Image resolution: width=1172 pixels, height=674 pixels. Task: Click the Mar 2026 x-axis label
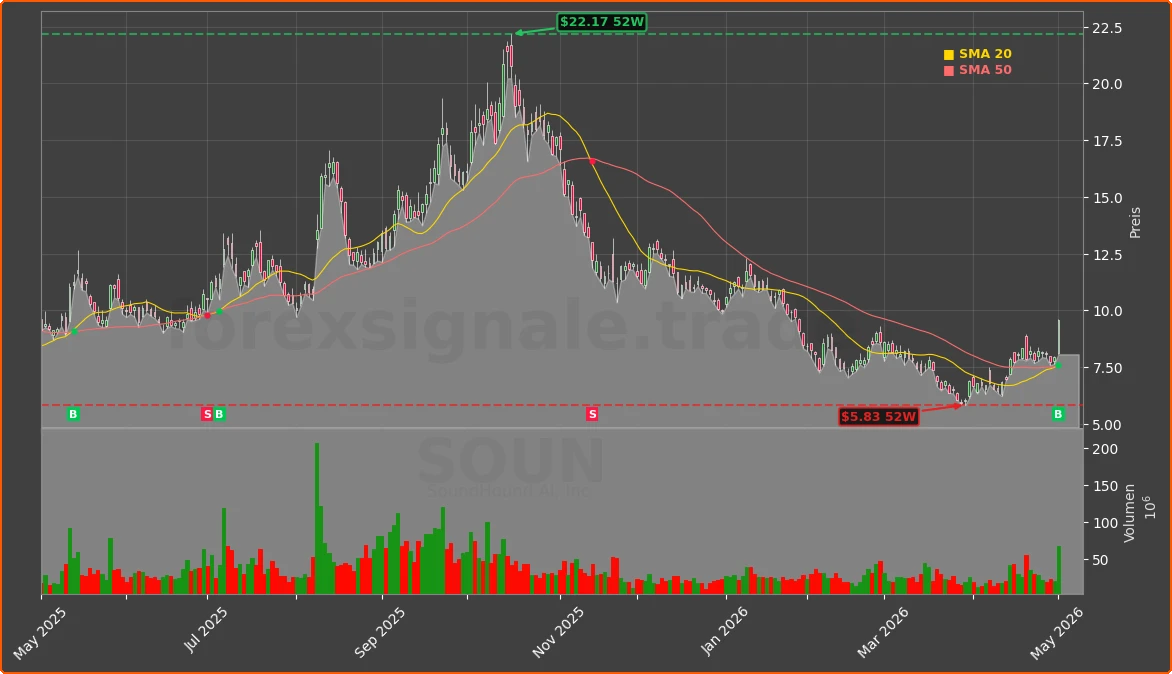pos(883,632)
